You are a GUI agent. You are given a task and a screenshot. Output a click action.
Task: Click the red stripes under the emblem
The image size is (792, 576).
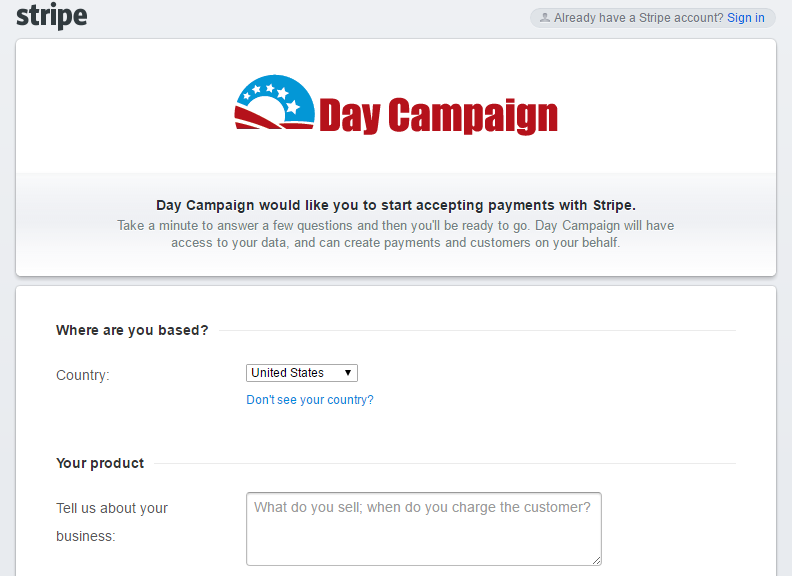pos(268,119)
